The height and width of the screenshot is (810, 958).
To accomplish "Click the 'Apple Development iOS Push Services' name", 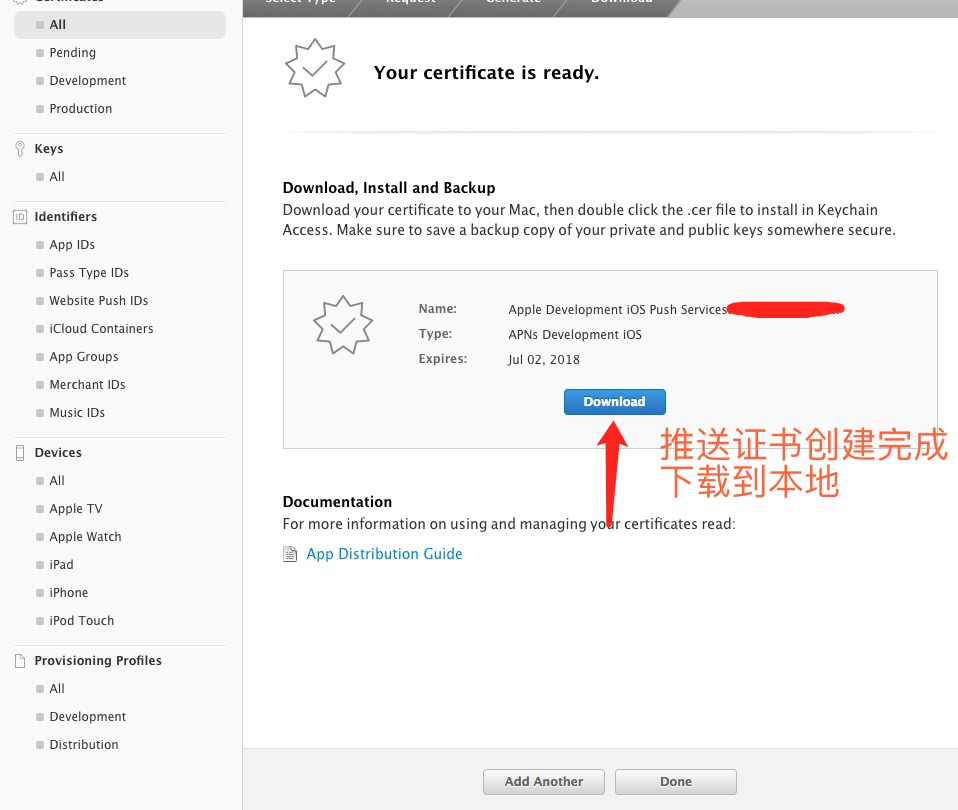I will point(618,310).
